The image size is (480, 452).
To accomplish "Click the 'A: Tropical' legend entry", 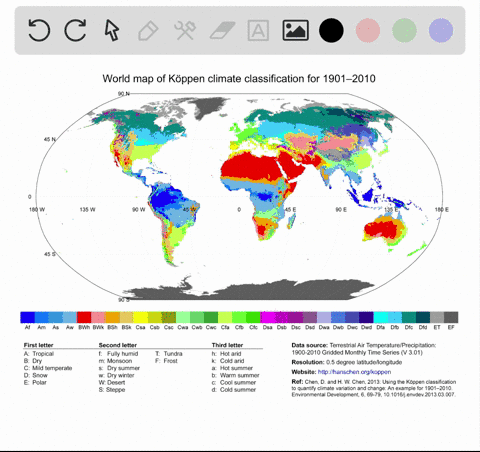I will point(39,354).
